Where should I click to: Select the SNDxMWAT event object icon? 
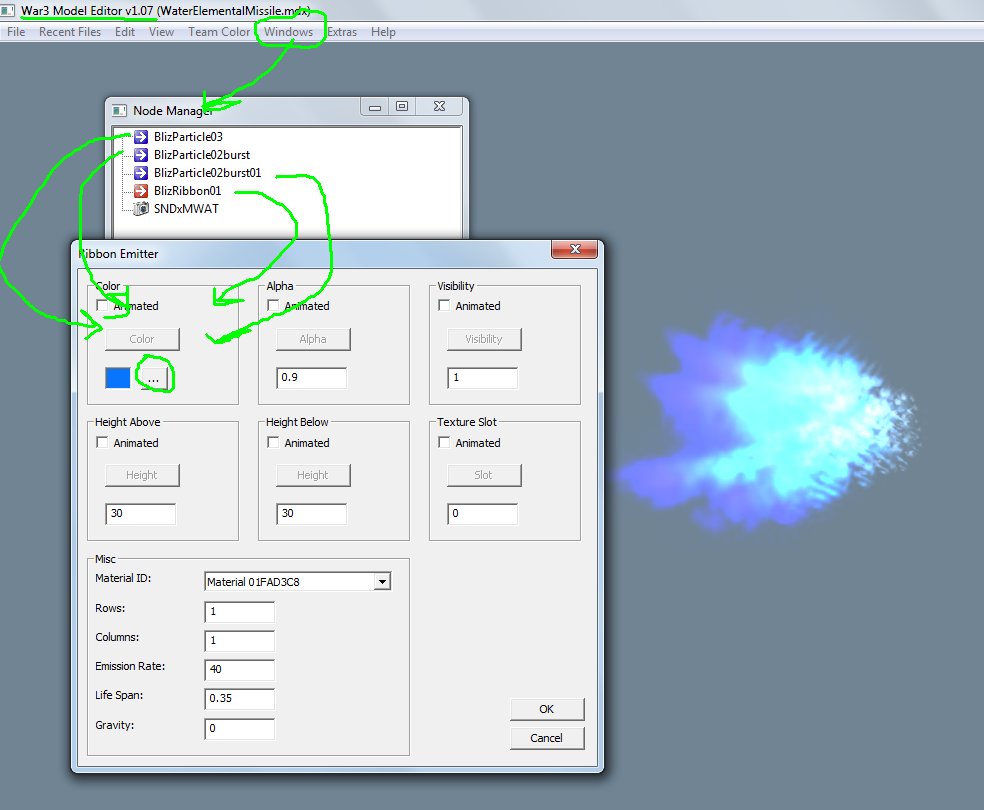[141, 208]
